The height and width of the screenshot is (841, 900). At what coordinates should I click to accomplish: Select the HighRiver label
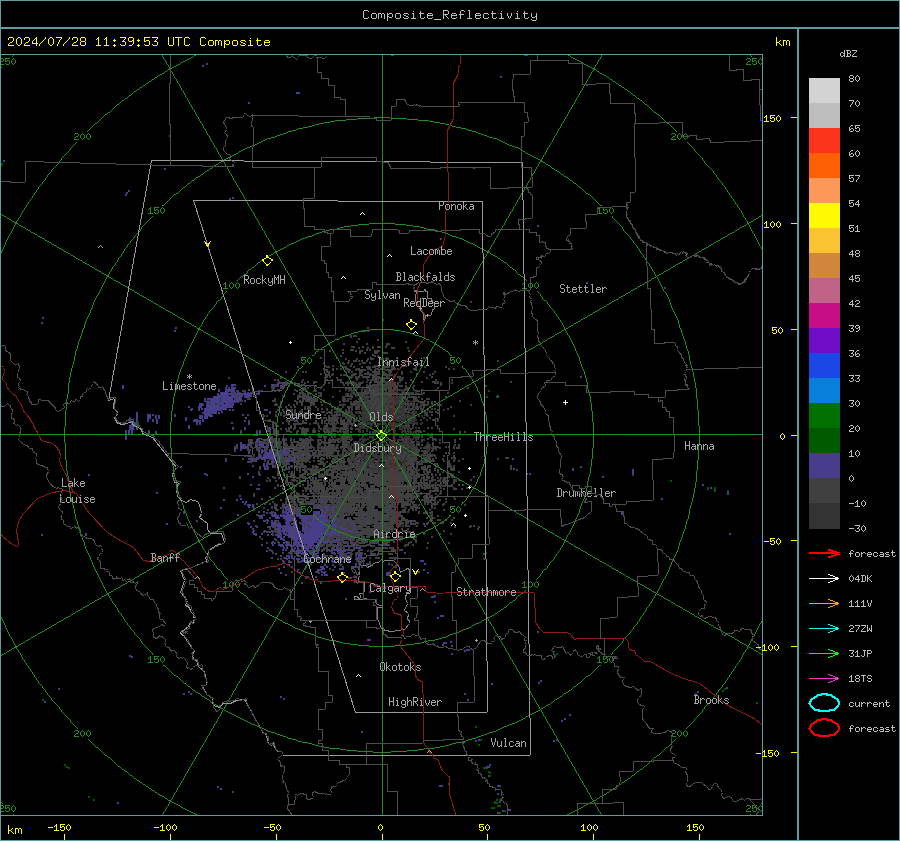click(415, 702)
